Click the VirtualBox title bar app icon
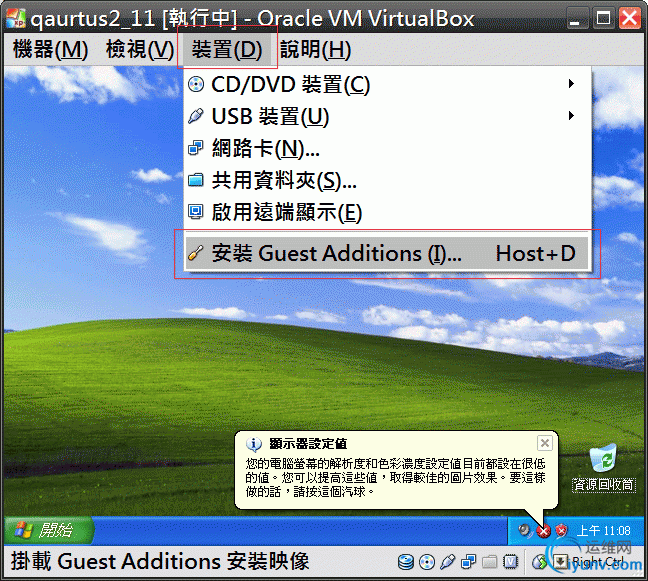Viewport: 648px width, 581px height. (16, 18)
